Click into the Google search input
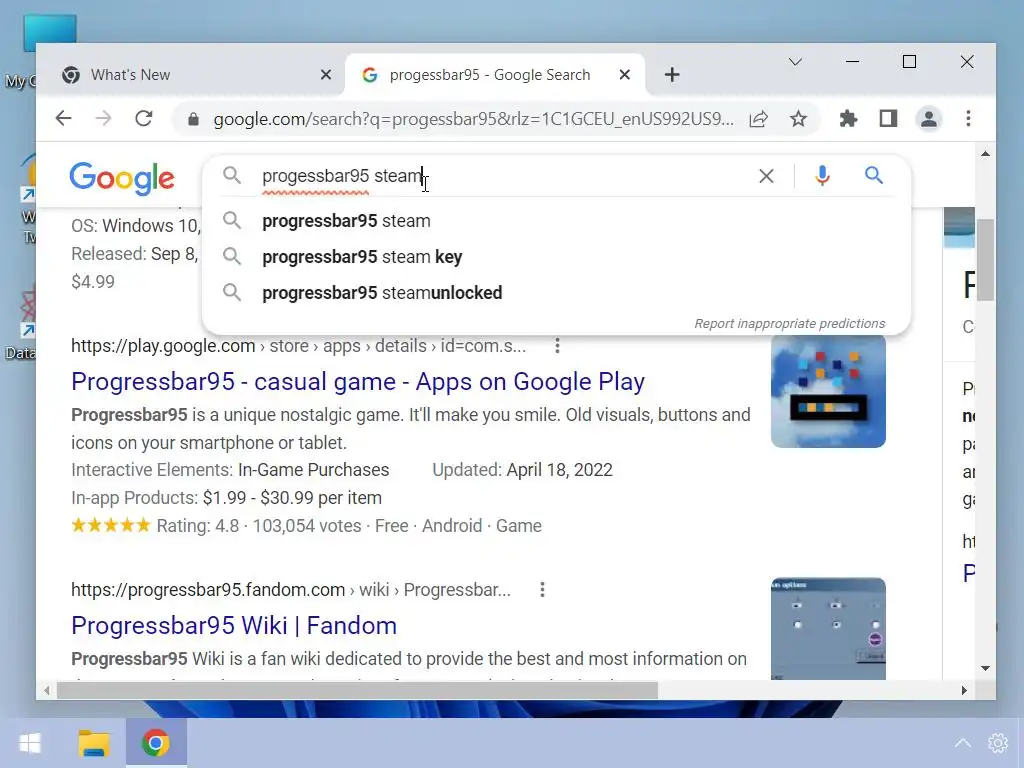The height and width of the screenshot is (768, 1024). tap(503, 176)
